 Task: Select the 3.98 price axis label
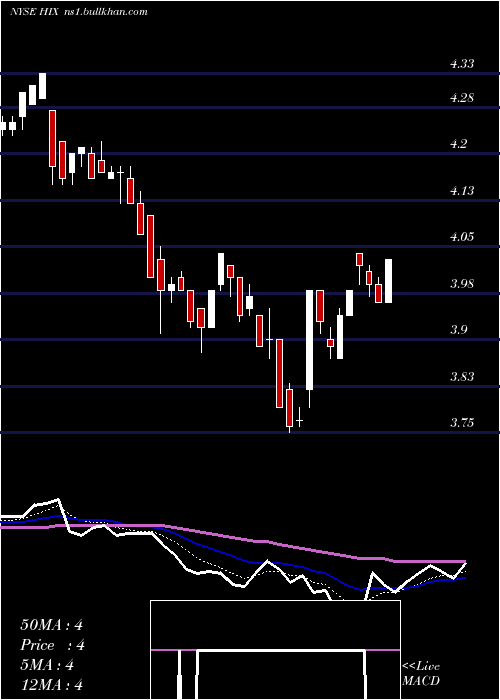(462, 284)
